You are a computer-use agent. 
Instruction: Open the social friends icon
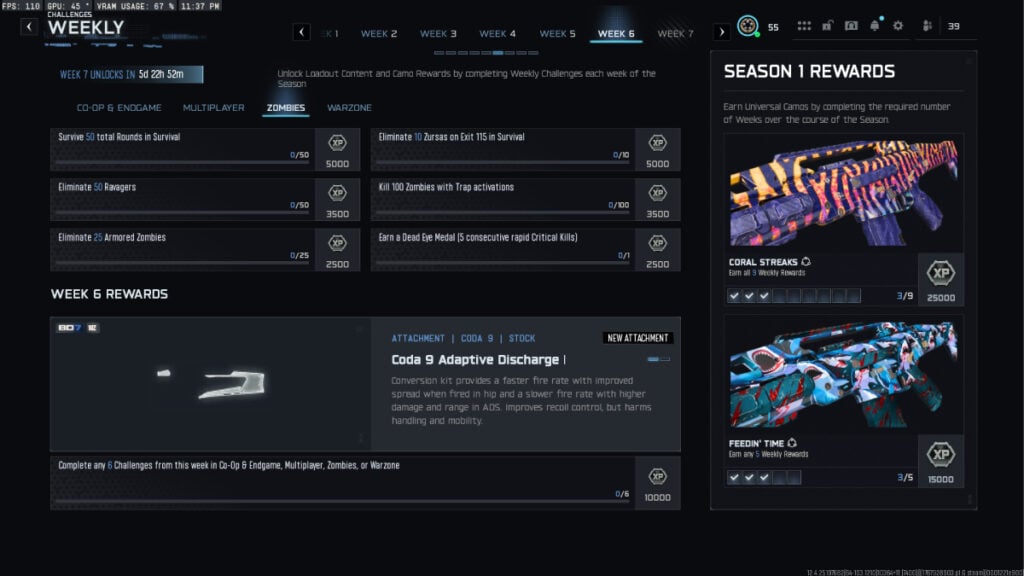click(928, 27)
